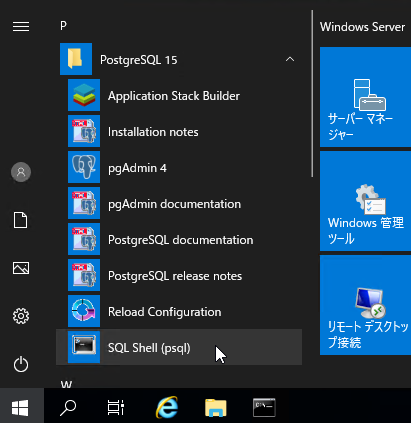Open Pictures icon in sidebar
411x423 pixels.
click(x=21, y=268)
